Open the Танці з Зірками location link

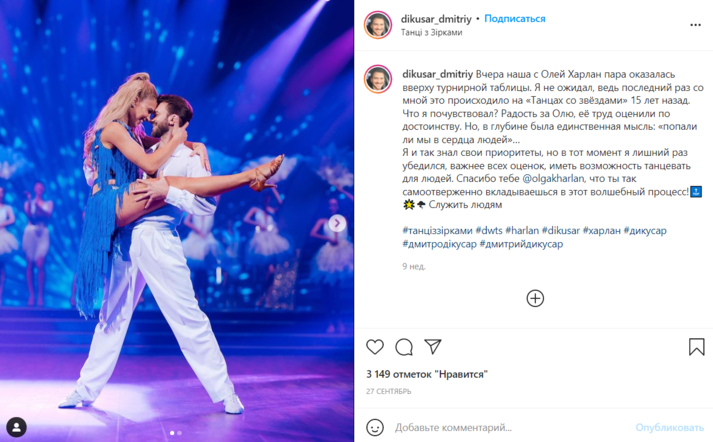(431, 32)
